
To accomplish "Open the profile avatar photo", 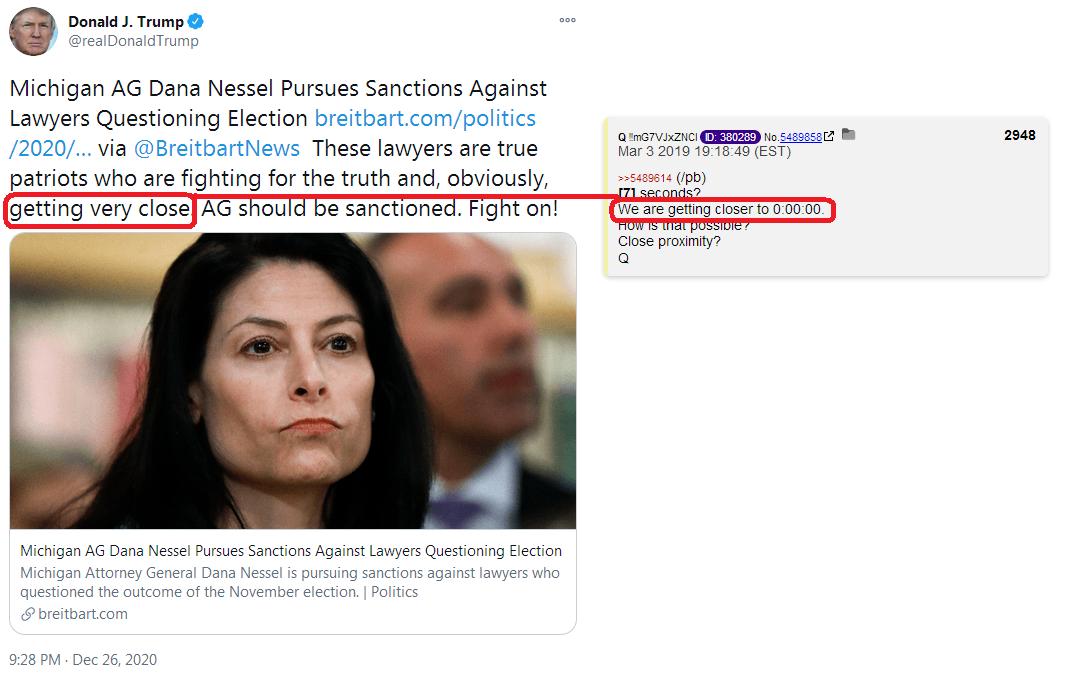I will pyautogui.click(x=32, y=32).
